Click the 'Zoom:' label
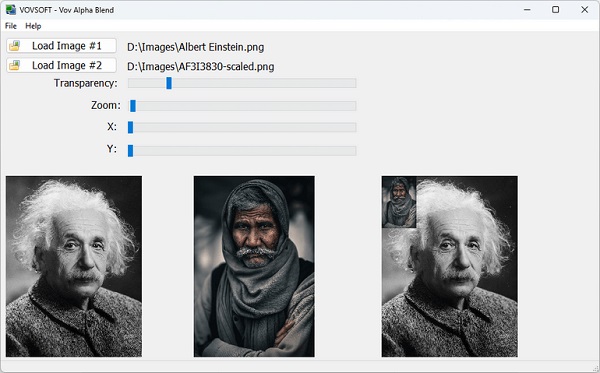 106,105
